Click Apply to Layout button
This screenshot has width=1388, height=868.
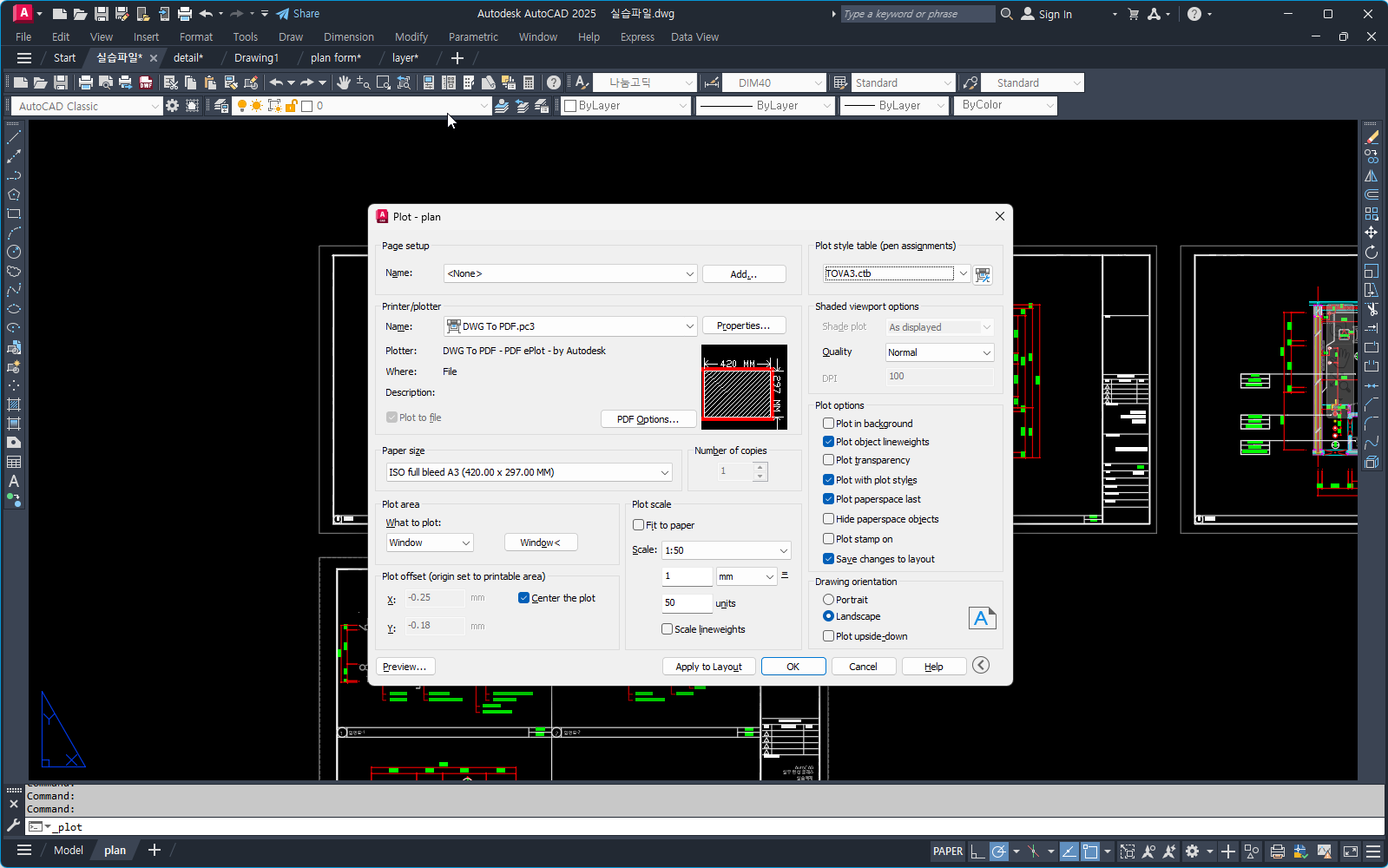(708, 667)
